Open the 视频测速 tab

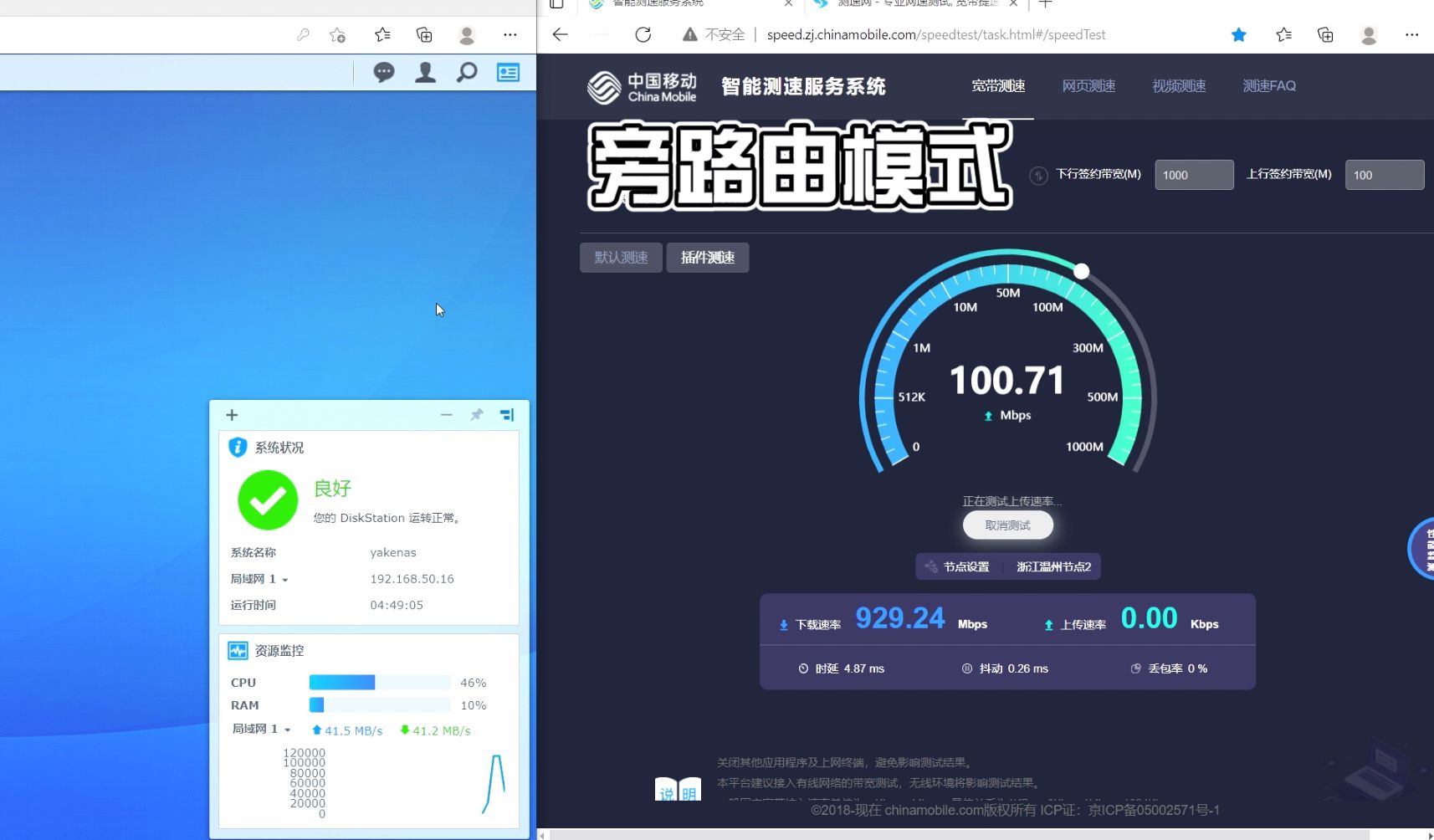[1179, 86]
